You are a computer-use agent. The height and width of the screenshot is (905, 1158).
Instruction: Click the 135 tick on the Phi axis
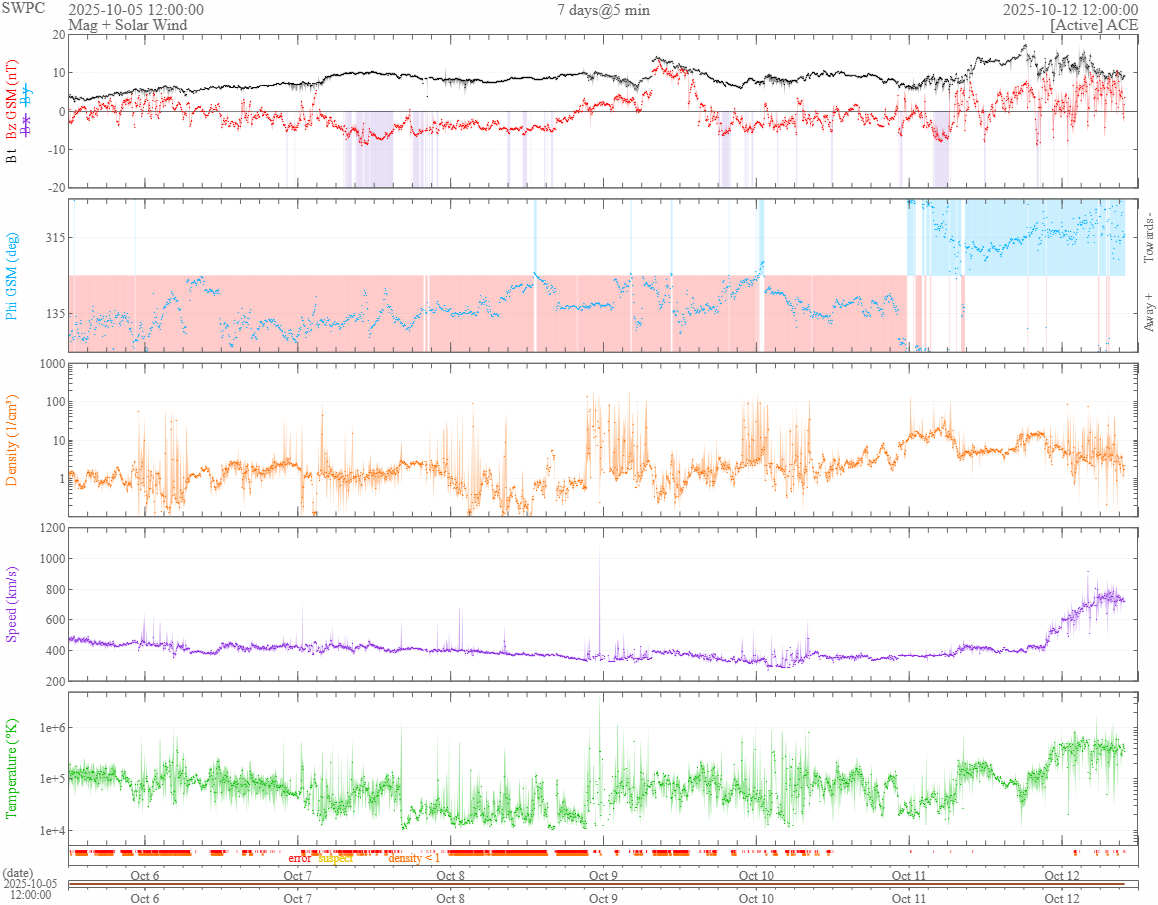click(54, 313)
